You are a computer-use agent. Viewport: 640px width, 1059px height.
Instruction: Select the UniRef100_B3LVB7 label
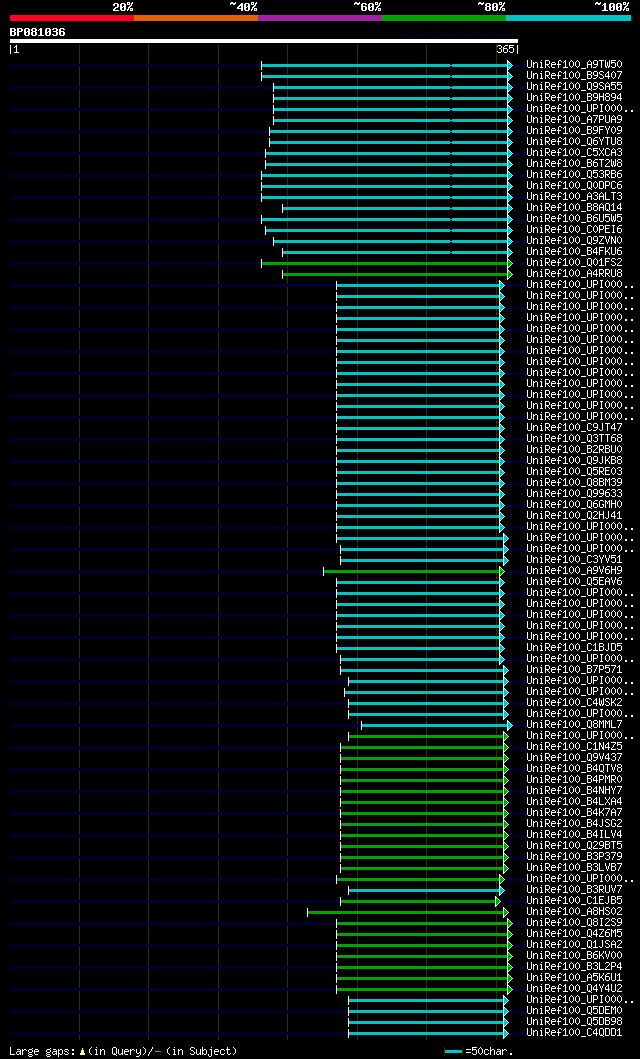pos(575,868)
